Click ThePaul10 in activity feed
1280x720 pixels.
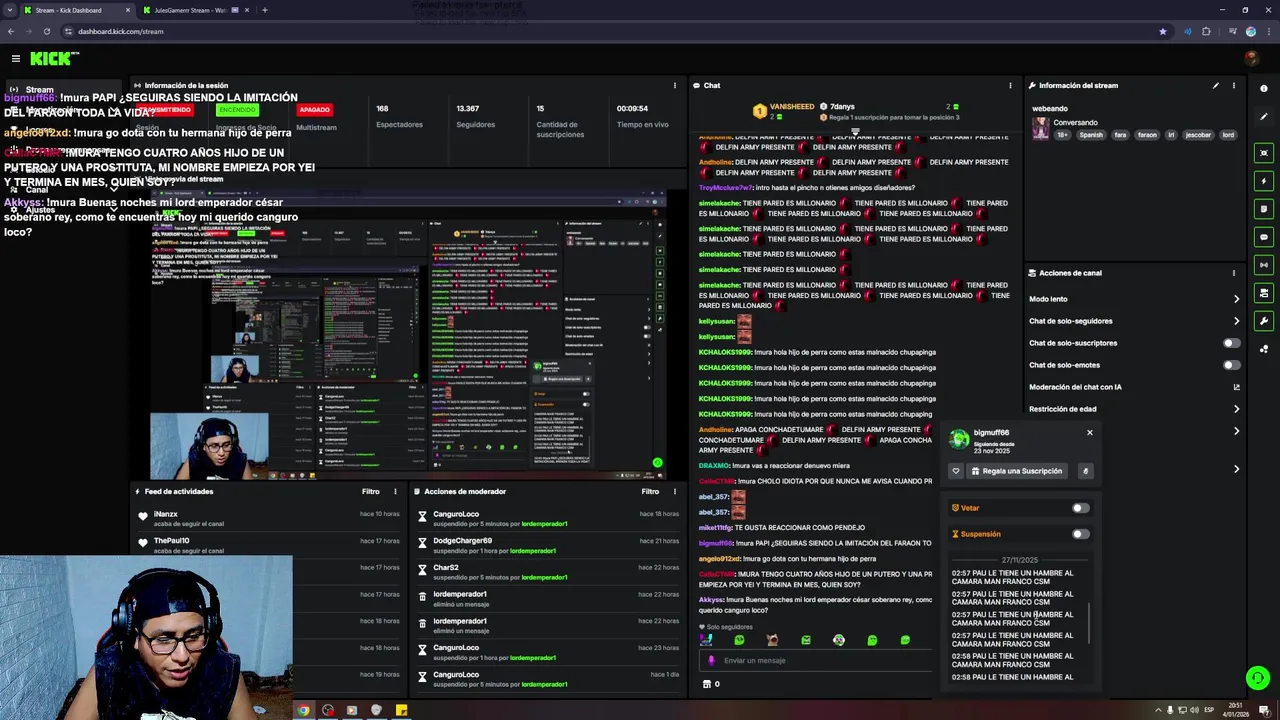pyautogui.click(x=171, y=541)
